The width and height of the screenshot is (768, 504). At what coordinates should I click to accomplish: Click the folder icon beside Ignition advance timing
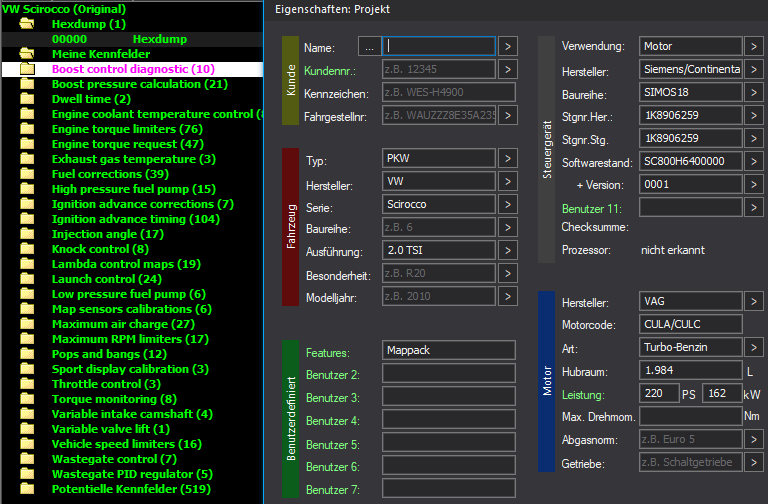tap(27, 219)
